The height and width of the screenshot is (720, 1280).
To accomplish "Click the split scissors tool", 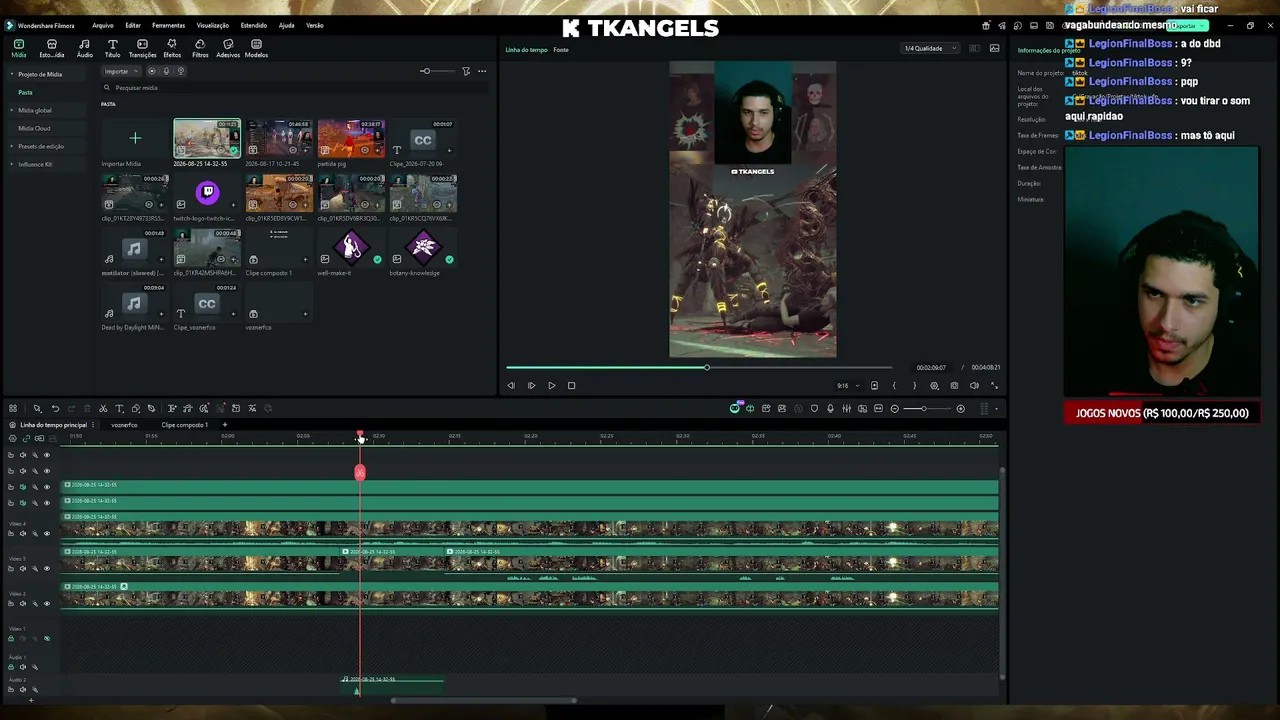I will 103,408.
